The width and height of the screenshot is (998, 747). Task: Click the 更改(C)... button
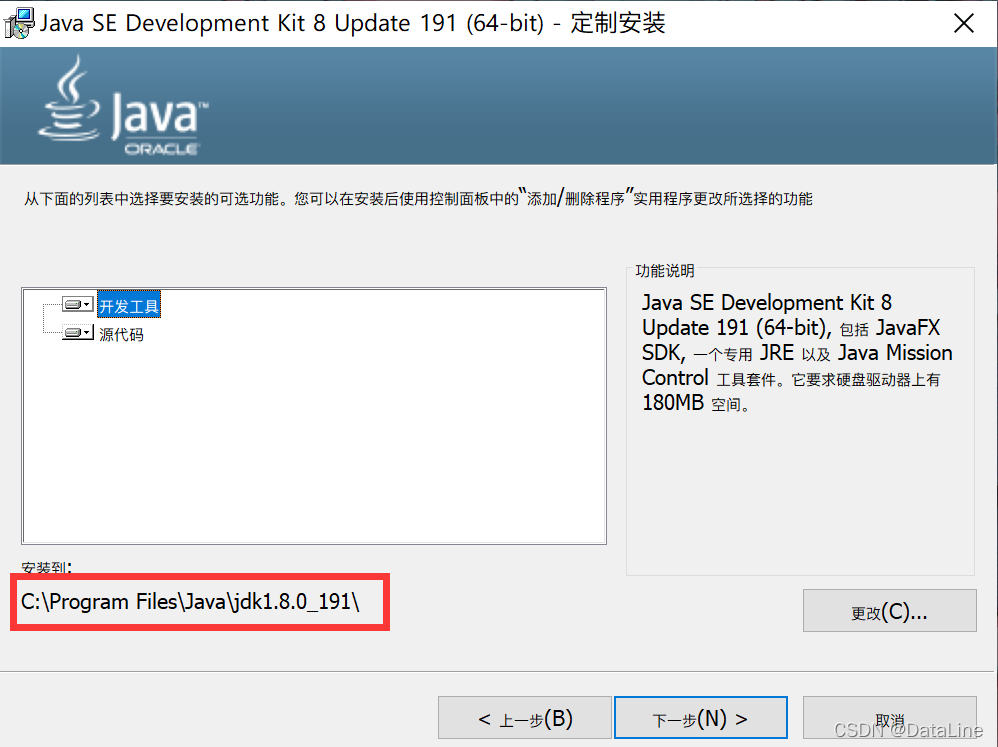click(x=889, y=611)
